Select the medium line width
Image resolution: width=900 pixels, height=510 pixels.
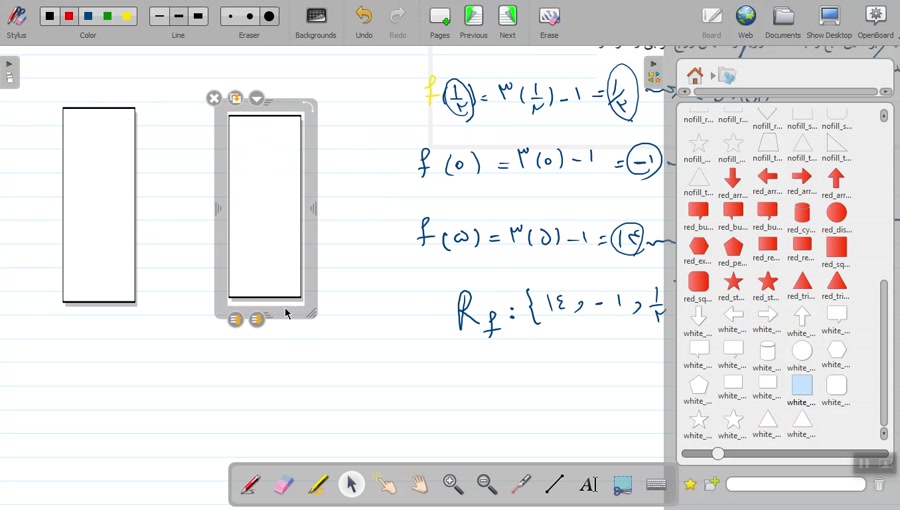coord(179,16)
